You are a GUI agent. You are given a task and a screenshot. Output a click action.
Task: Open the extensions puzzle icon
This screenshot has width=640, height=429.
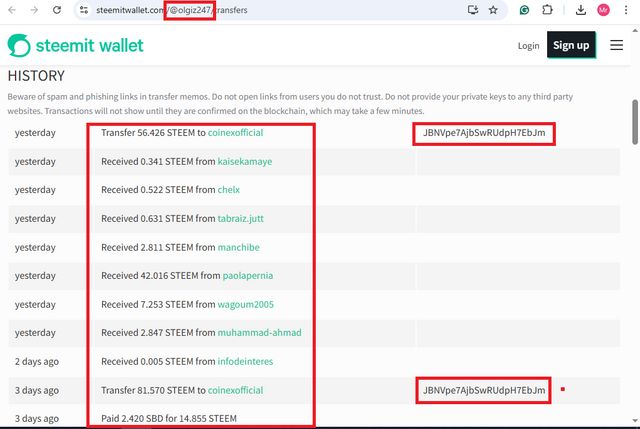pos(547,10)
